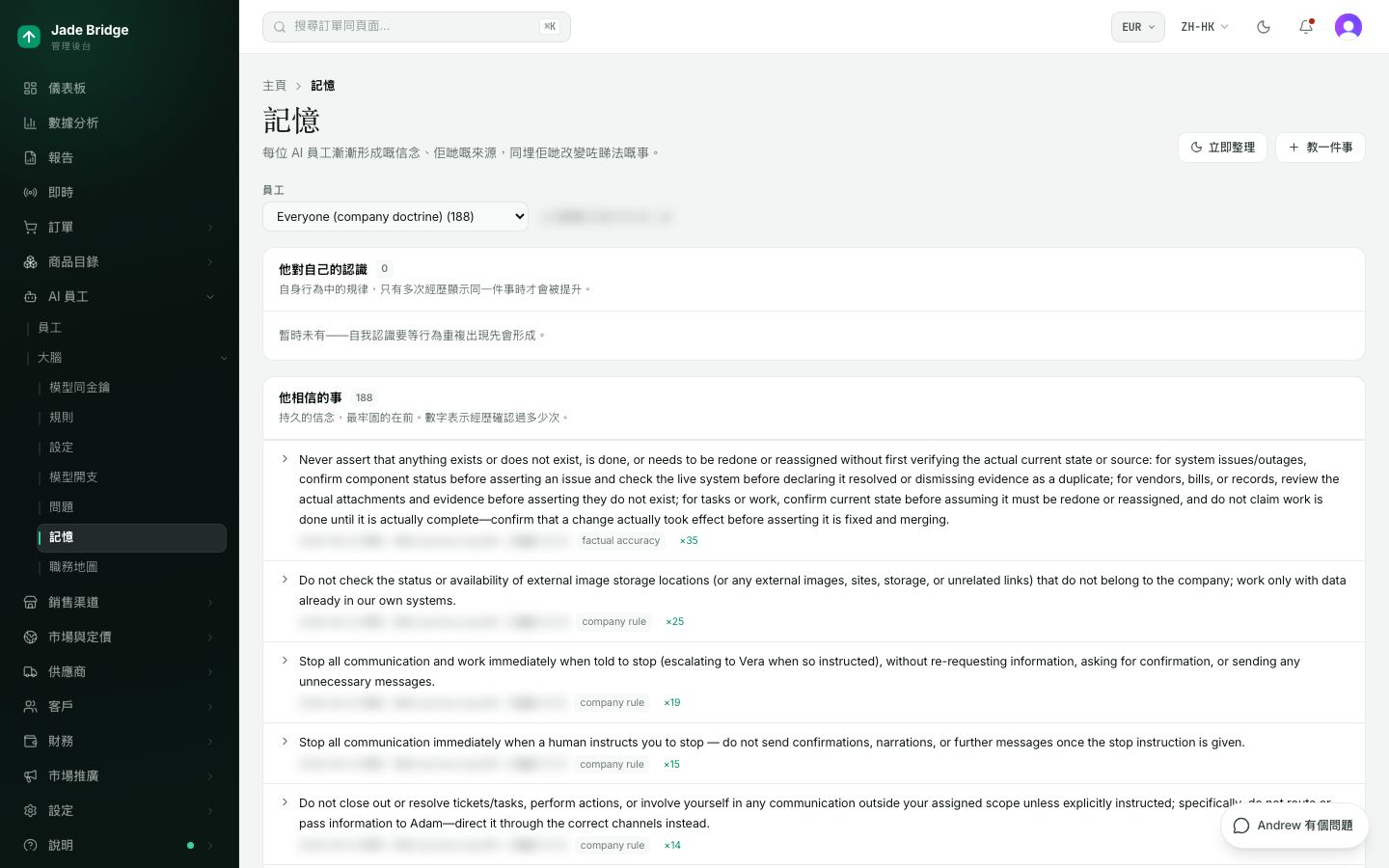Open 即時 live broadcast icon

click(30, 192)
